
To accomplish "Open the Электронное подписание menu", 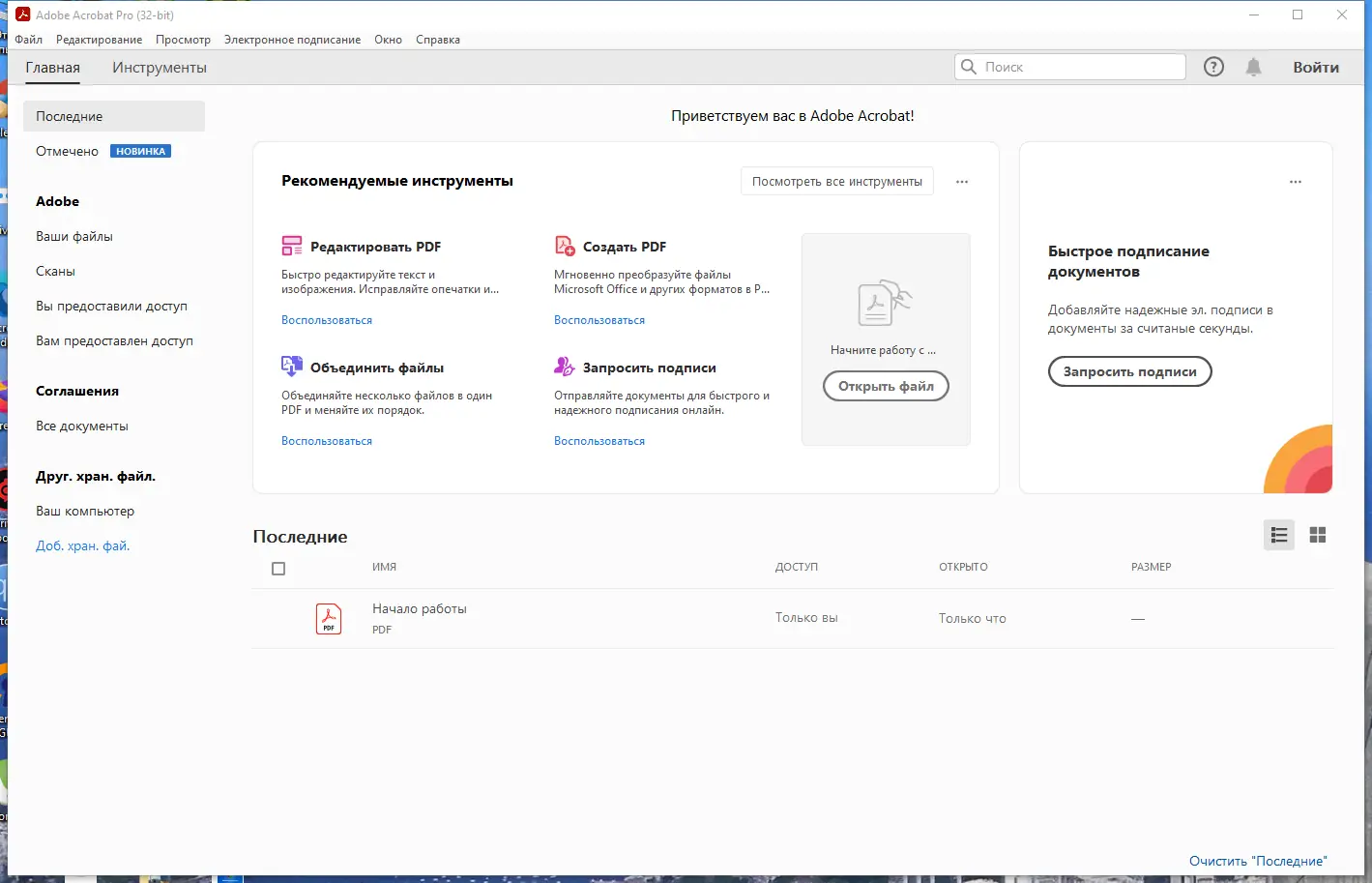I will [x=292, y=40].
